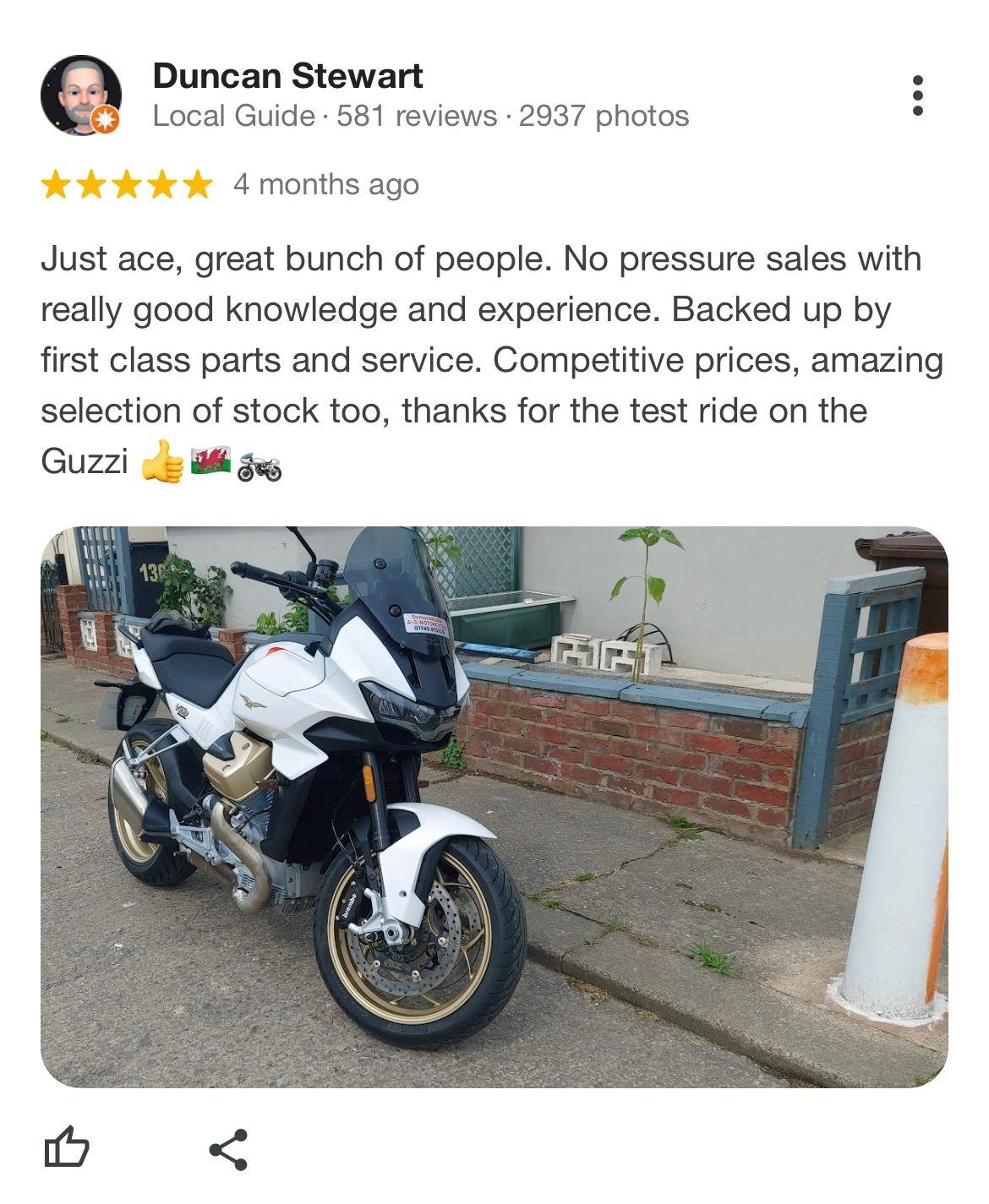
Task: Like the review with thumbs-up icon
Action: pos(66,1147)
